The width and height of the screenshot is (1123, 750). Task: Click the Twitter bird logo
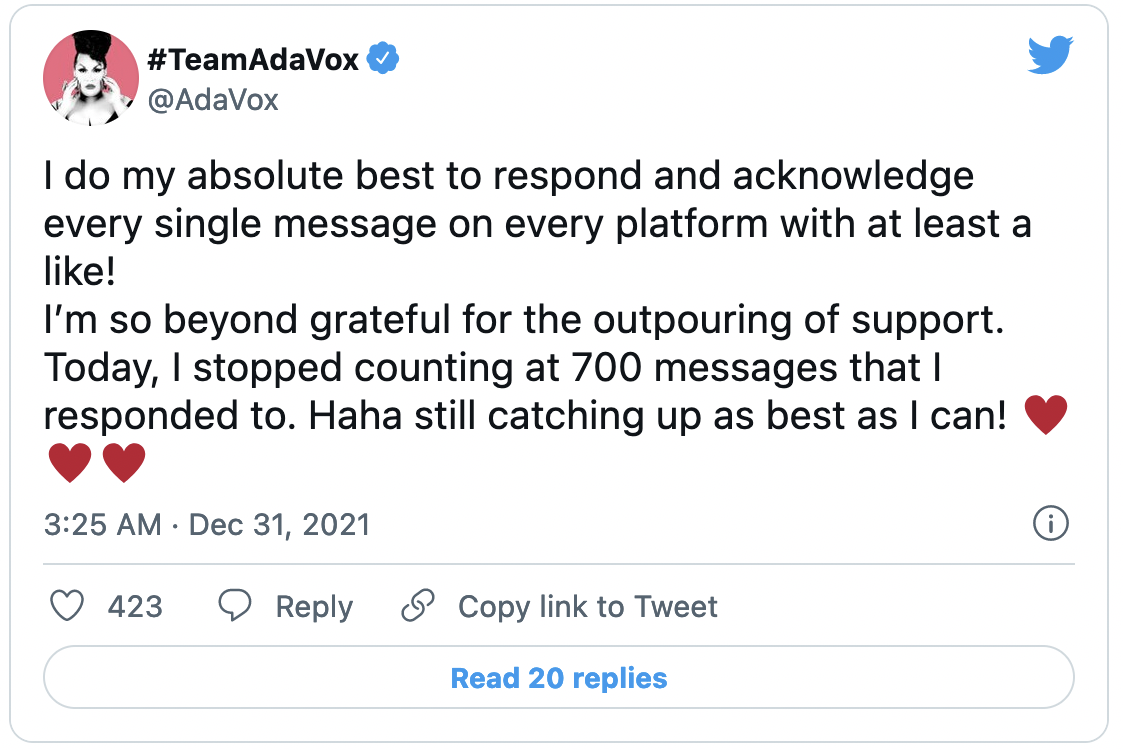coord(1050,54)
